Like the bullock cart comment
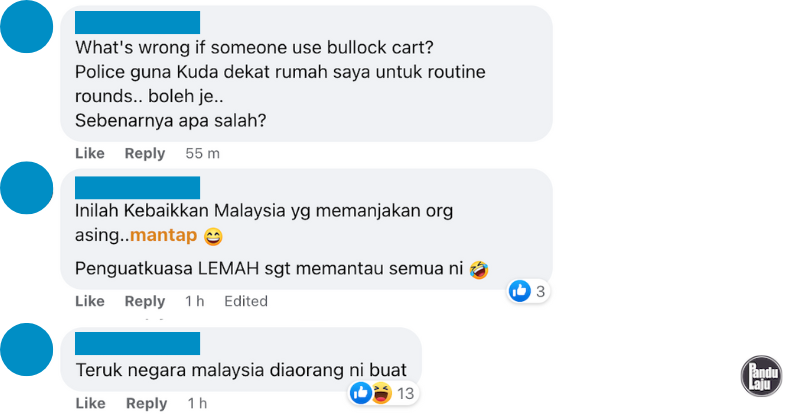 tap(90, 153)
